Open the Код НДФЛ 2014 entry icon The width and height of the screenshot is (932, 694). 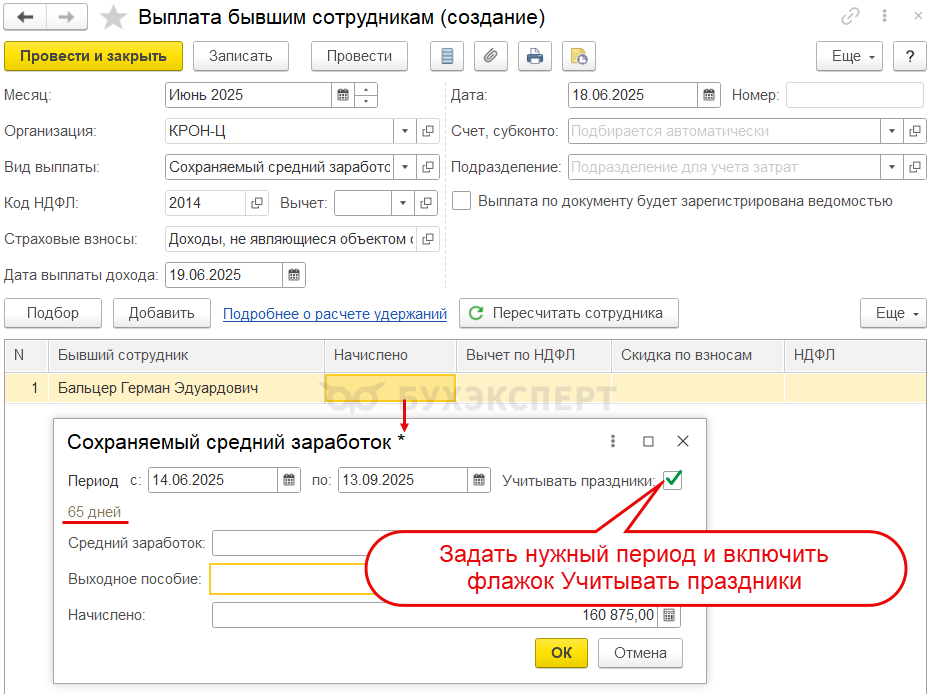(x=257, y=203)
